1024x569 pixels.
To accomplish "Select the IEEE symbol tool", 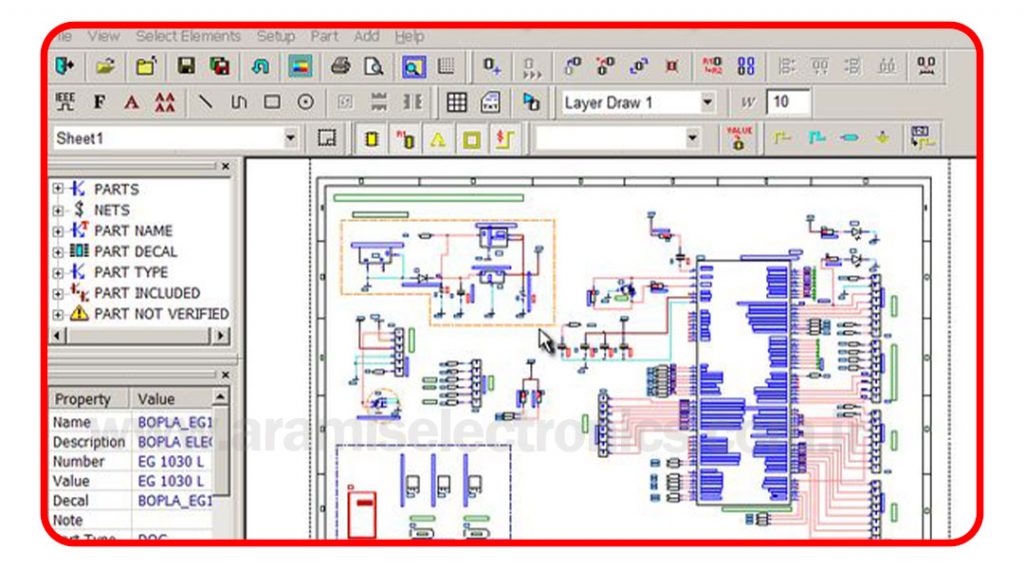I will click(x=65, y=102).
